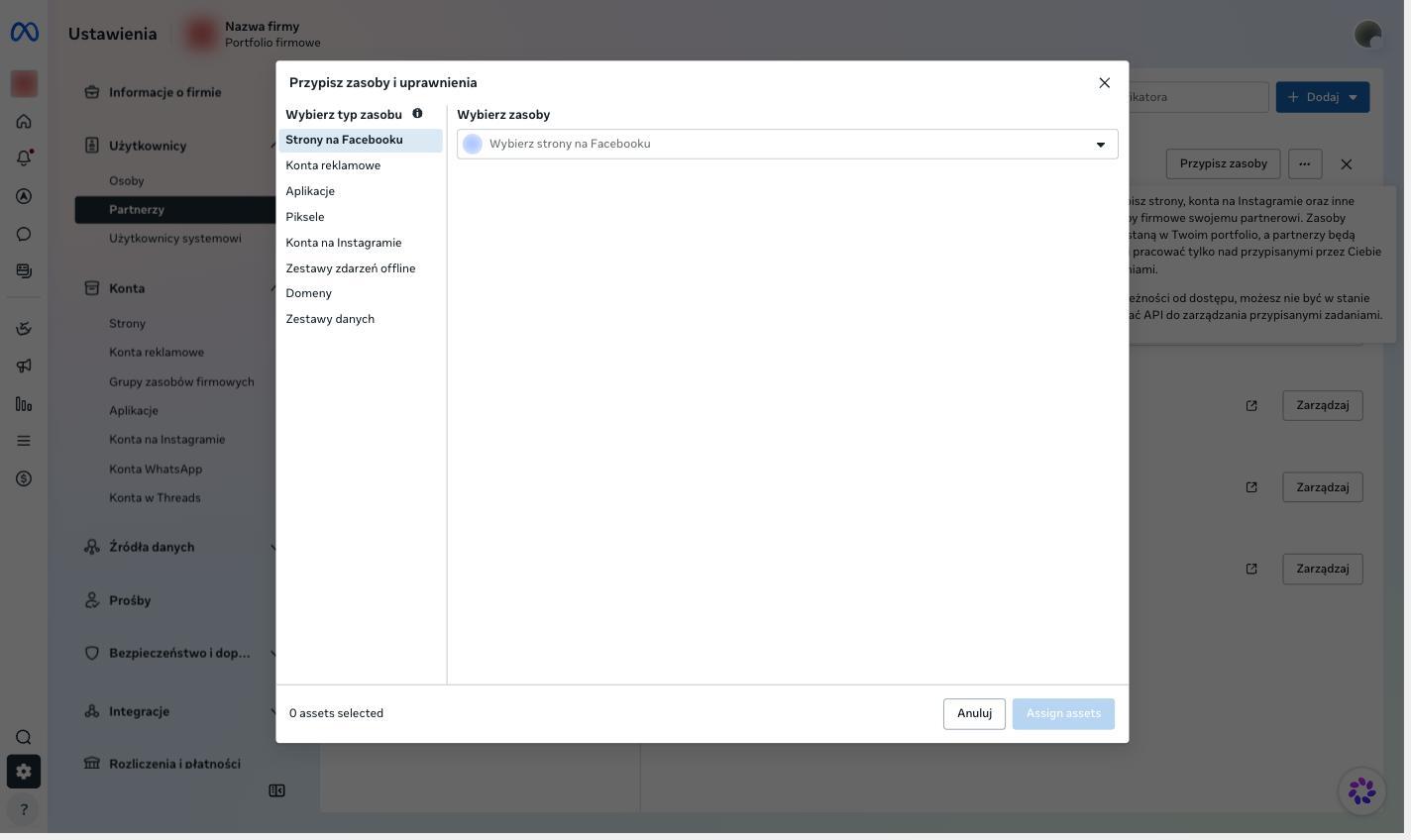Open Konta WhatsApp in sidebar
1411x840 pixels.
pos(156,470)
